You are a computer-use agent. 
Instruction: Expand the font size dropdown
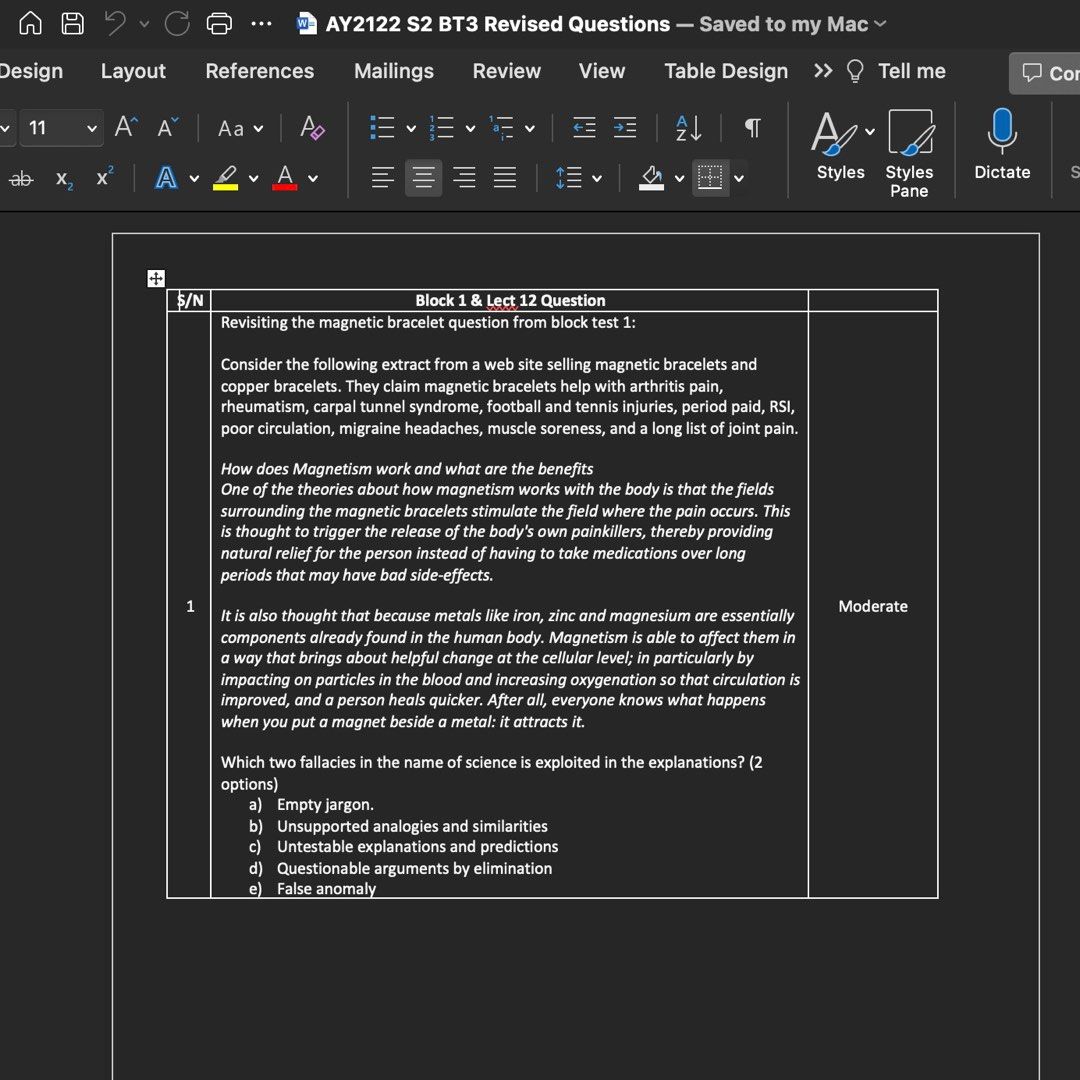click(93, 128)
